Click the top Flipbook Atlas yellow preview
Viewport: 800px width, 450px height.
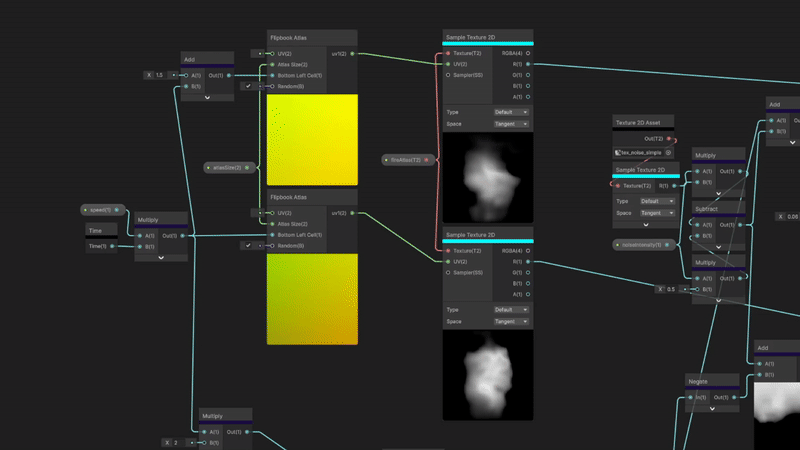pyautogui.click(x=312, y=139)
